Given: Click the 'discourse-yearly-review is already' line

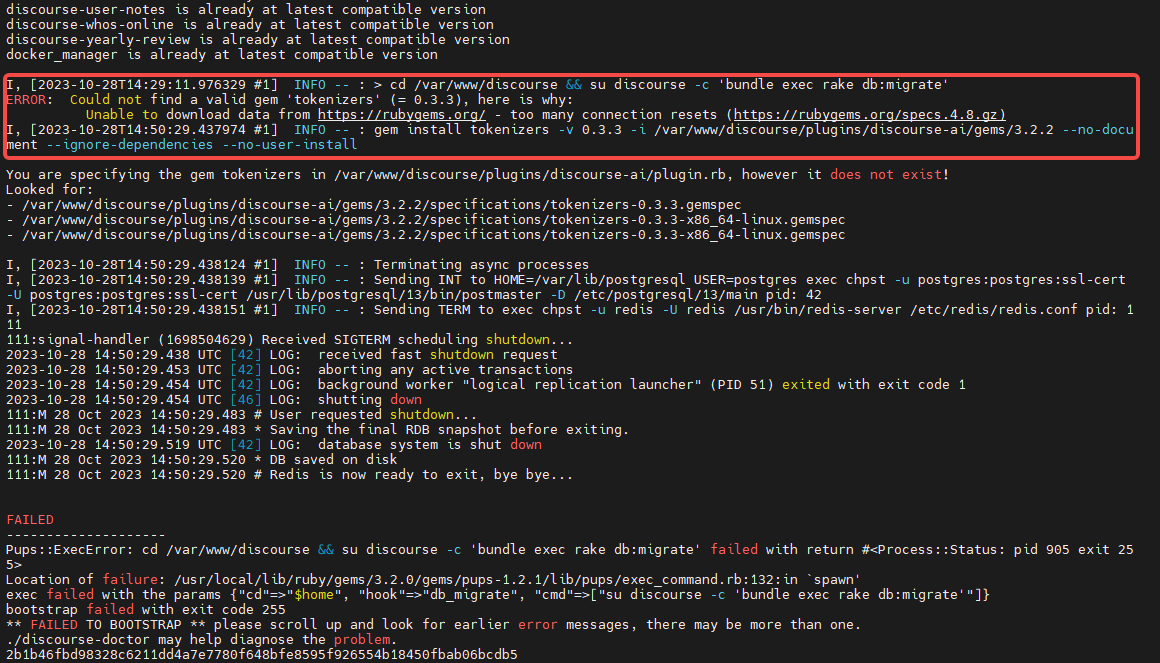Looking at the screenshot, I should pos(257,39).
